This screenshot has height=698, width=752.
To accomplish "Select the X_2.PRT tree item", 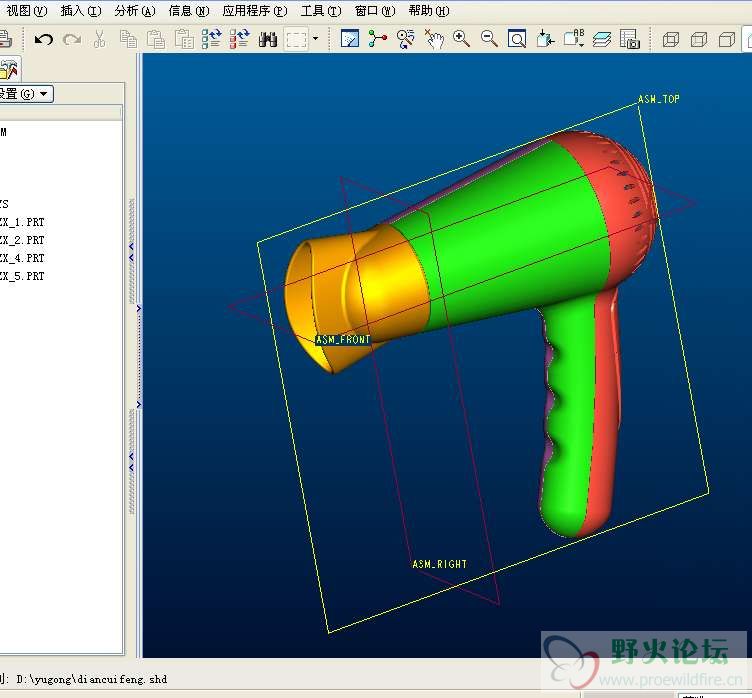I will tap(22, 240).
